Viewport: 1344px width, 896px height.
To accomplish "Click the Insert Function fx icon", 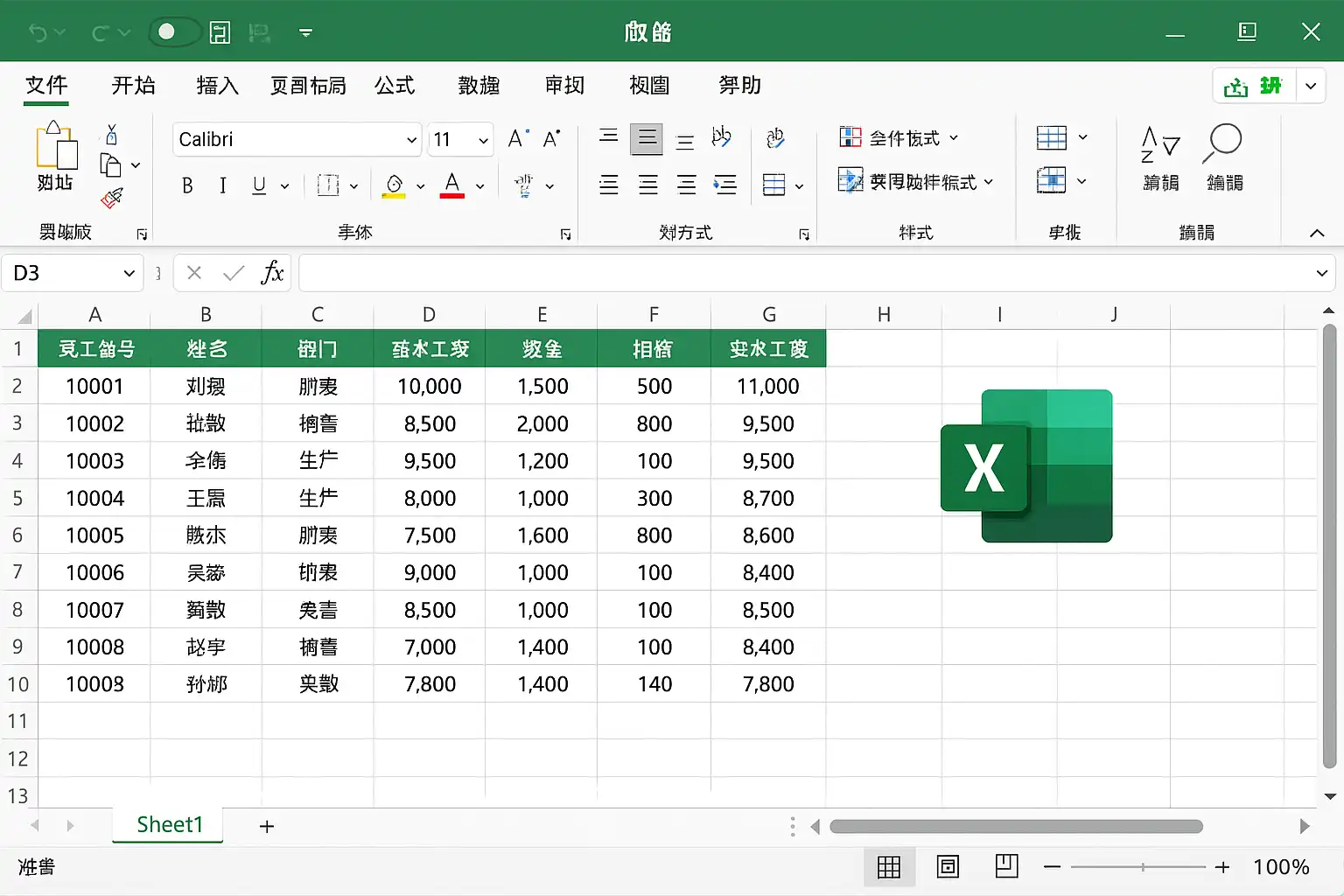I will click(x=272, y=273).
